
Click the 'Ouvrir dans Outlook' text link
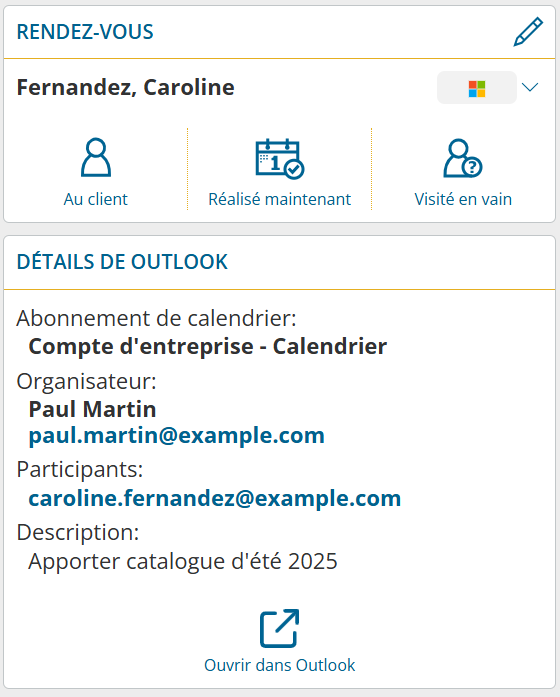tap(280, 665)
